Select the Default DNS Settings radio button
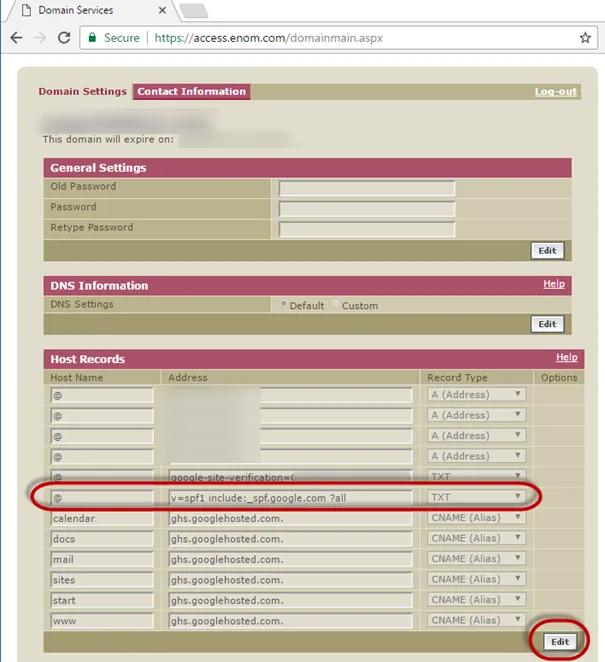Viewport: 605px width, 662px height. coord(284,305)
